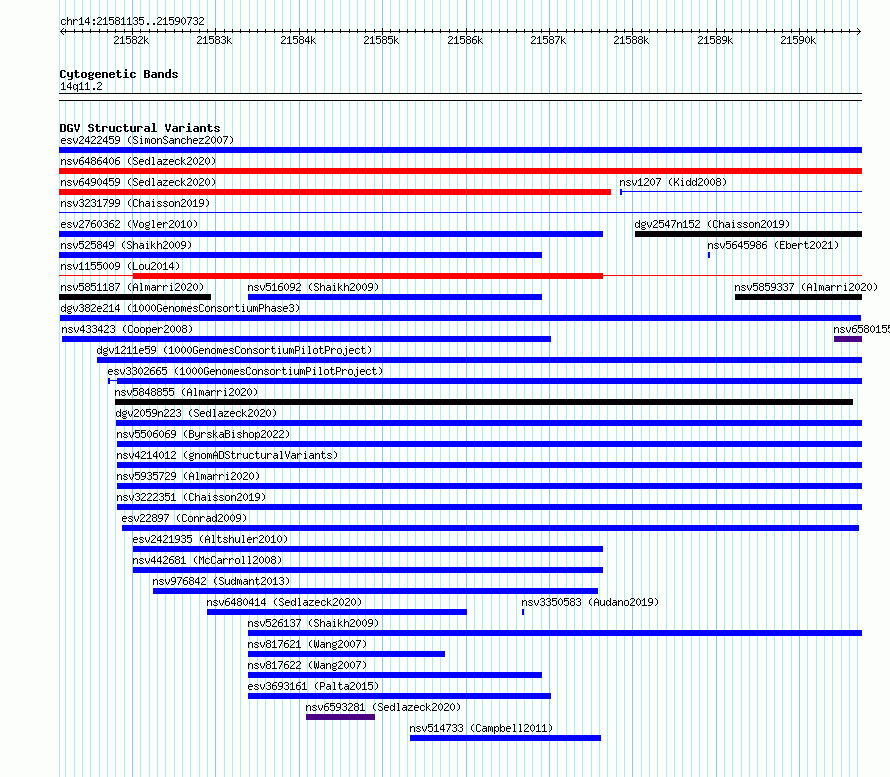This screenshot has width=890, height=777.
Task: Open esv22897 (Conrad2009) variant label
Action: coord(184,518)
